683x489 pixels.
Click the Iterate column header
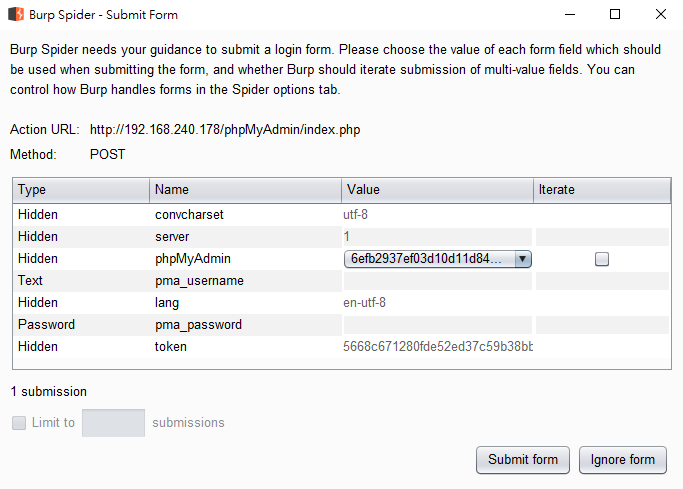(601, 190)
